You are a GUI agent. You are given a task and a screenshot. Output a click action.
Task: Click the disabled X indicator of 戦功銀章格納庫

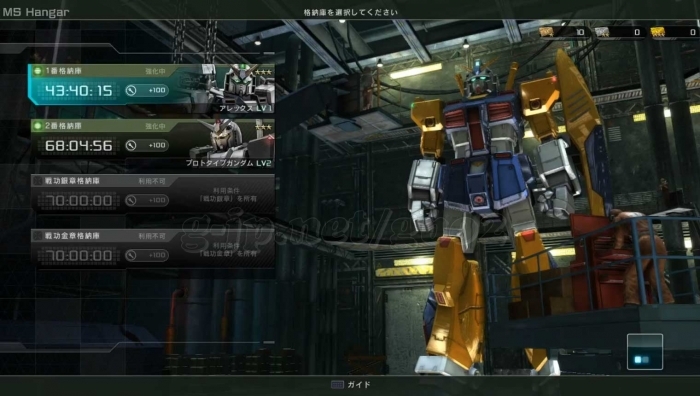pyautogui.click(x=38, y=181)
